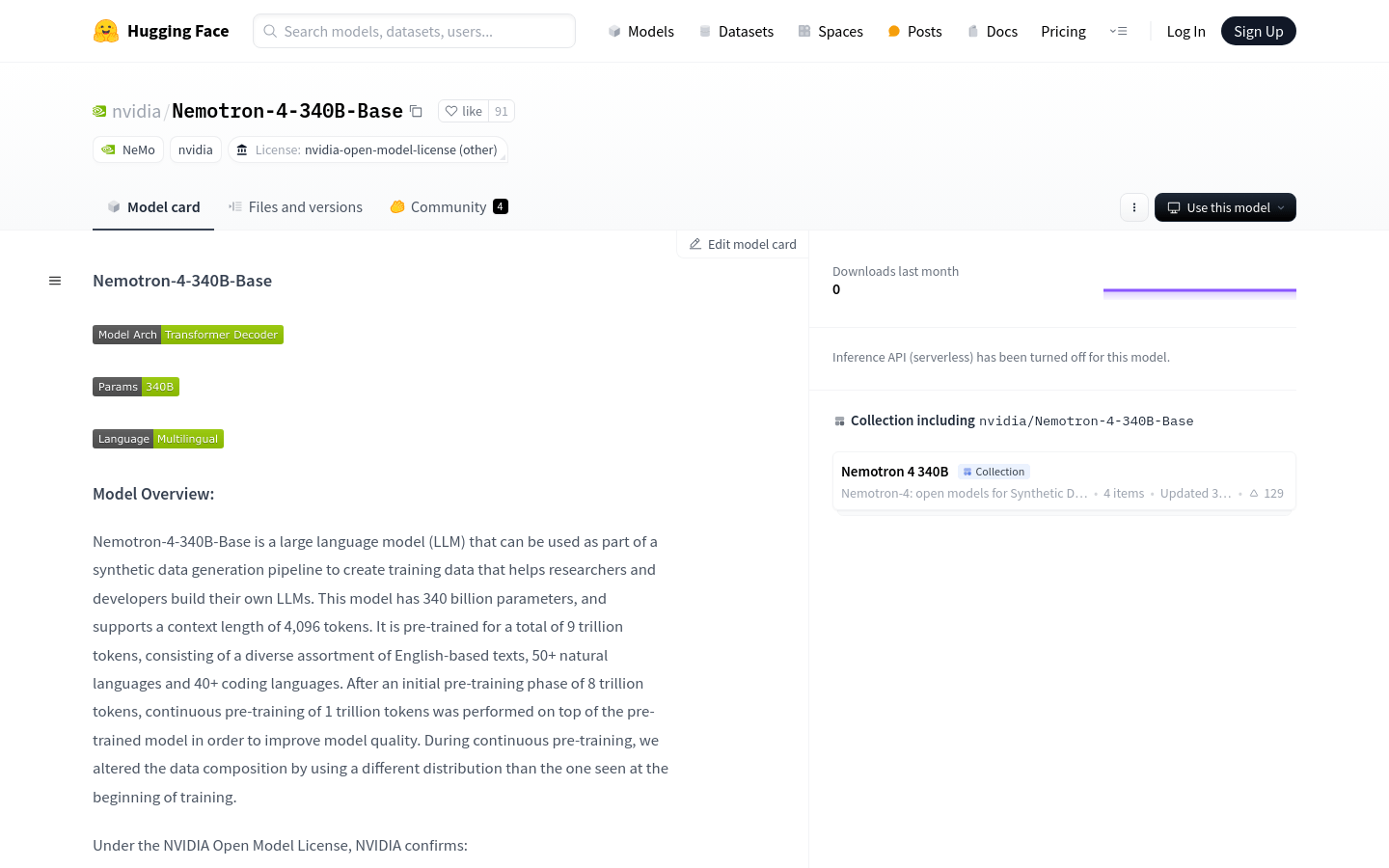This screenshot has width=1389, height=868.
Task: Click the Collection badge label
Action: [994, 472]
